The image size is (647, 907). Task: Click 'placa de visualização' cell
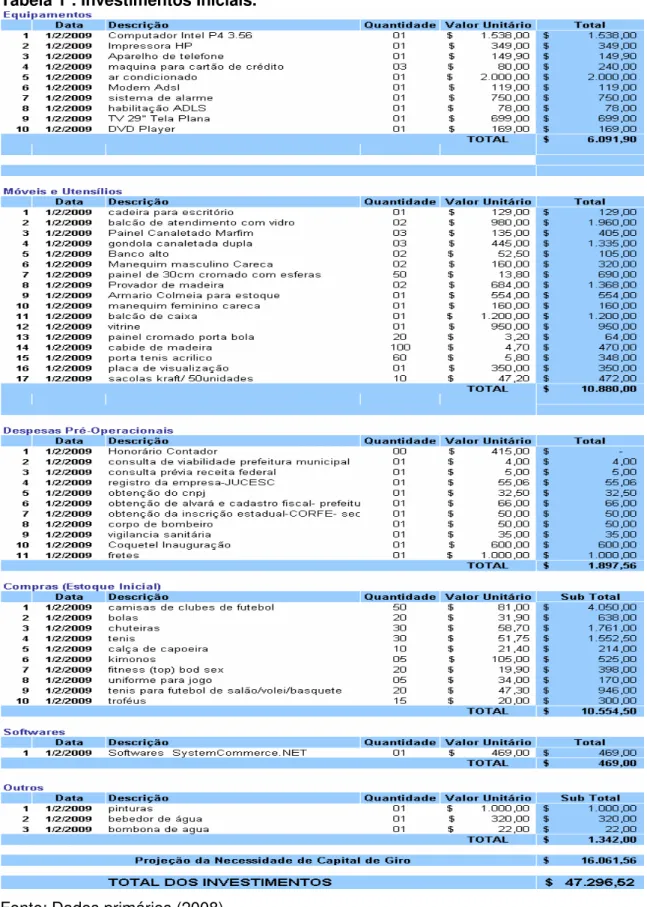(168, 368)
